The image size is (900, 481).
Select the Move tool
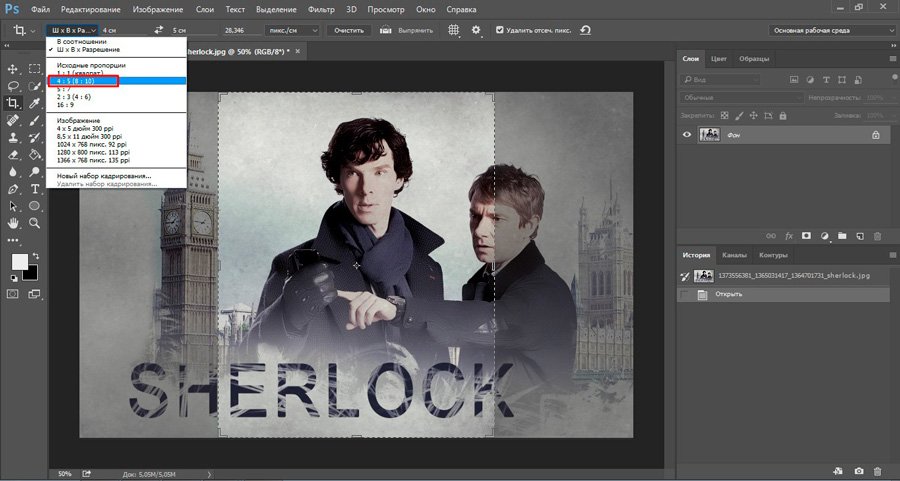[13, 69]
